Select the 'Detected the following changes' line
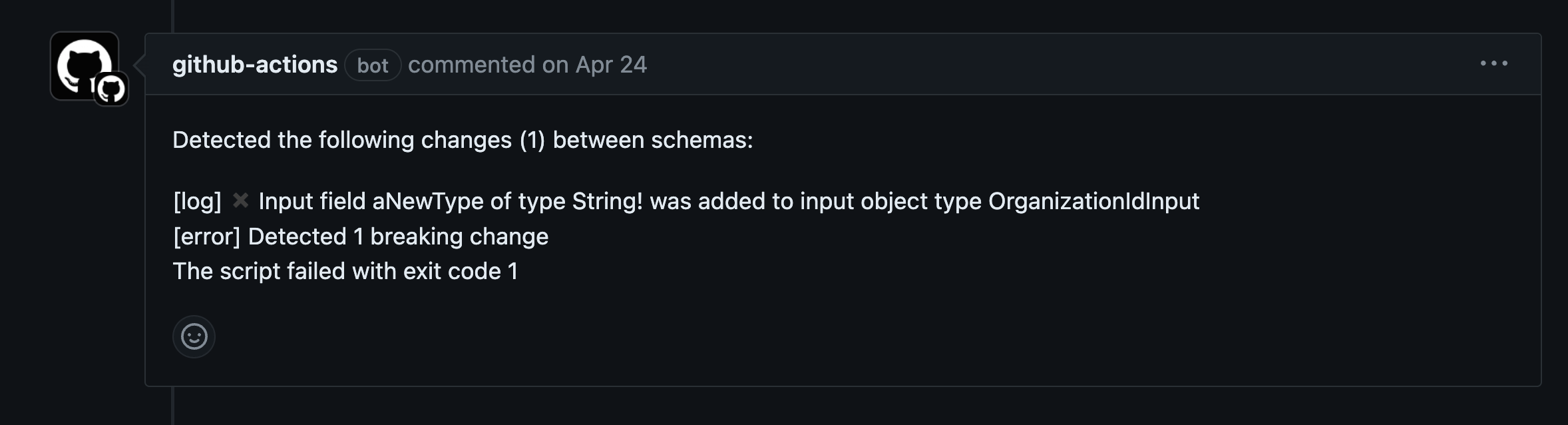Viewport: 1568px width, 425px height. pos(463,140)
